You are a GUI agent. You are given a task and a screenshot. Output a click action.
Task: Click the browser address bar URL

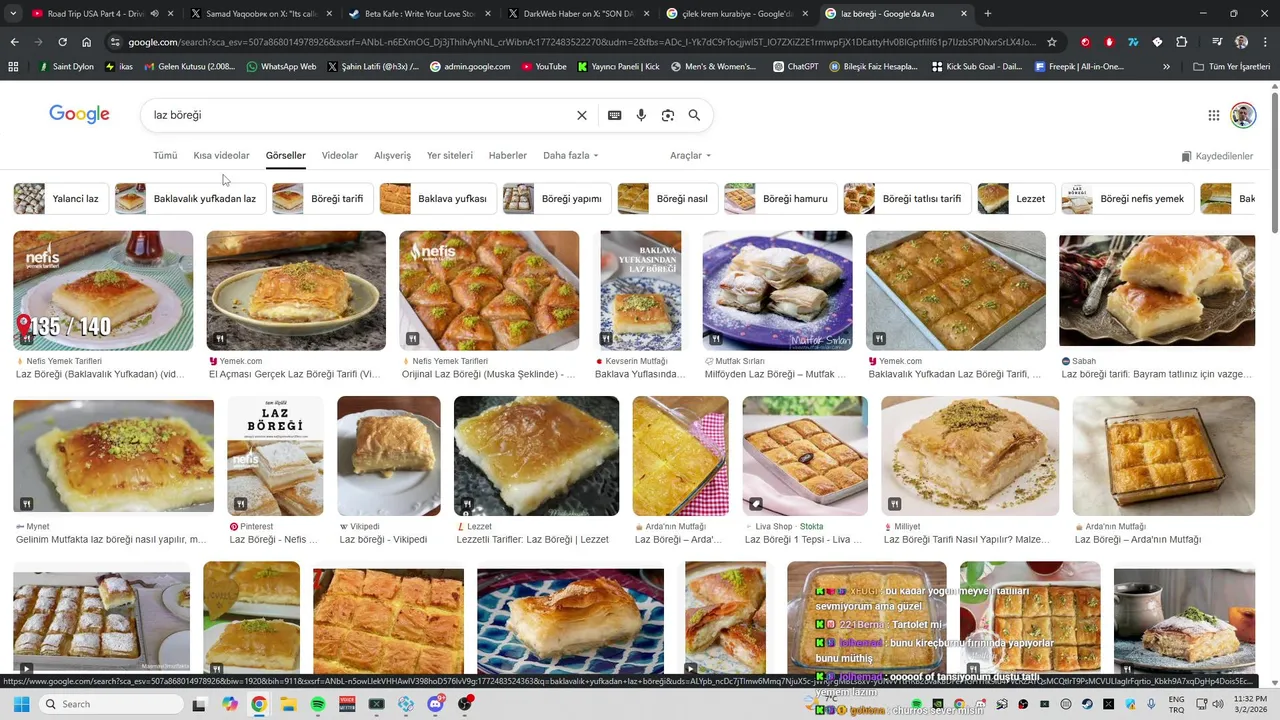tap(580, 42)
